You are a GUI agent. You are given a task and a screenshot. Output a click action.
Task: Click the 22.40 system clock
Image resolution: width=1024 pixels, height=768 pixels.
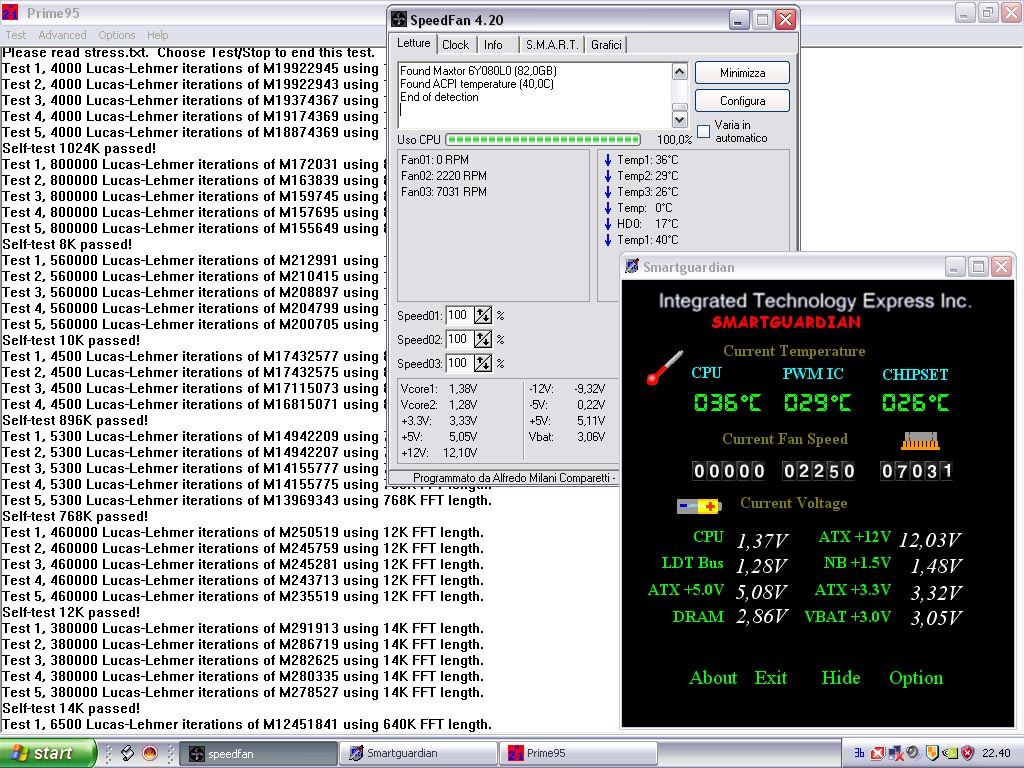click(x=996, y=753)
